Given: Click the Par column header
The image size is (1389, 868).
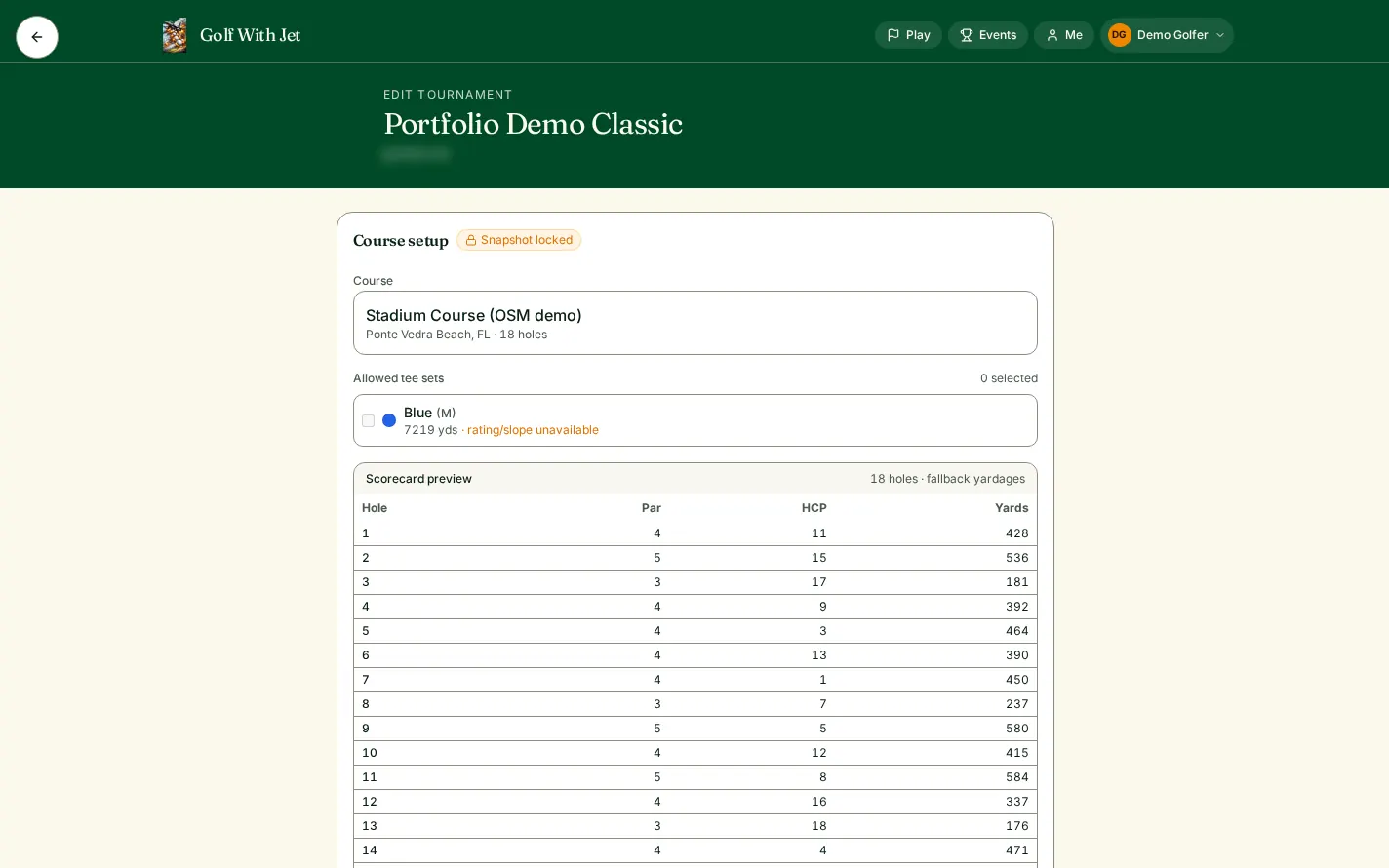Looking at the screenshot, I should (x=652, y=508).
